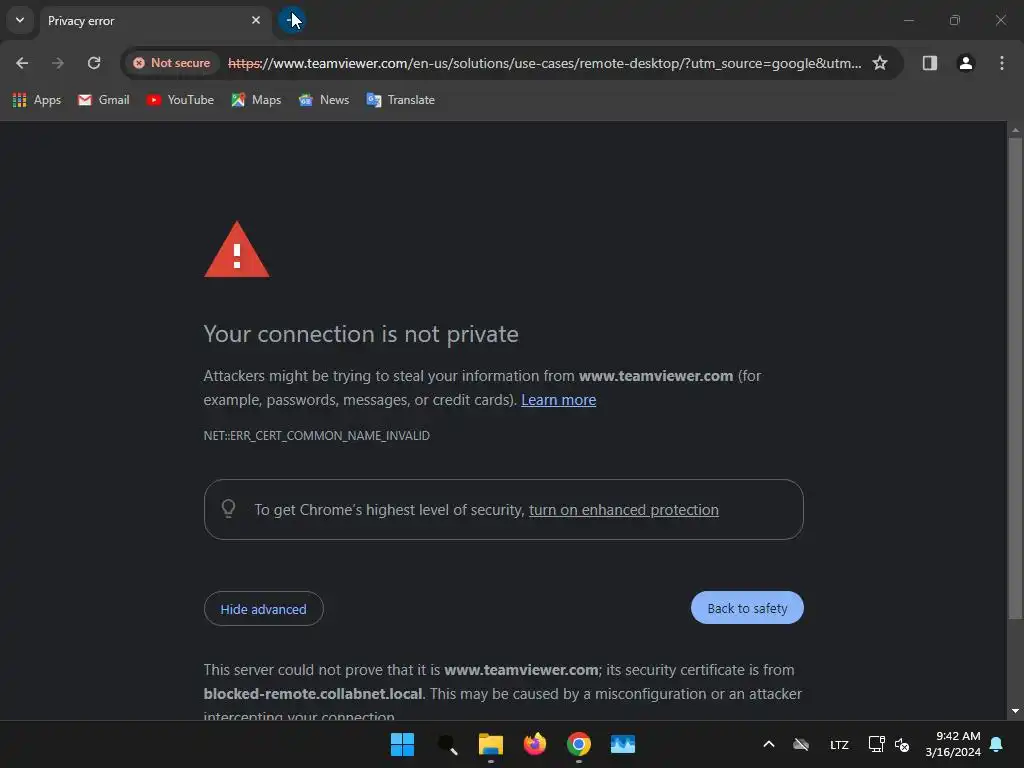Follow the Learn more link

pyautogui.click(x=558, y=400)
